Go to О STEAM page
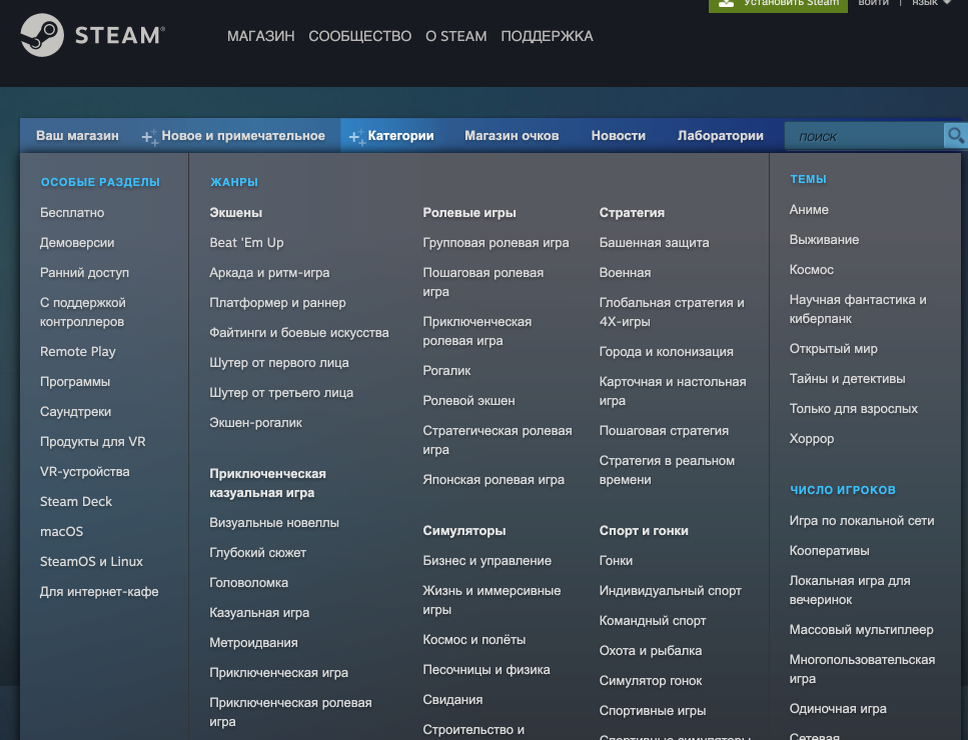This screenshot has width=968, height=740. (456, 36)
